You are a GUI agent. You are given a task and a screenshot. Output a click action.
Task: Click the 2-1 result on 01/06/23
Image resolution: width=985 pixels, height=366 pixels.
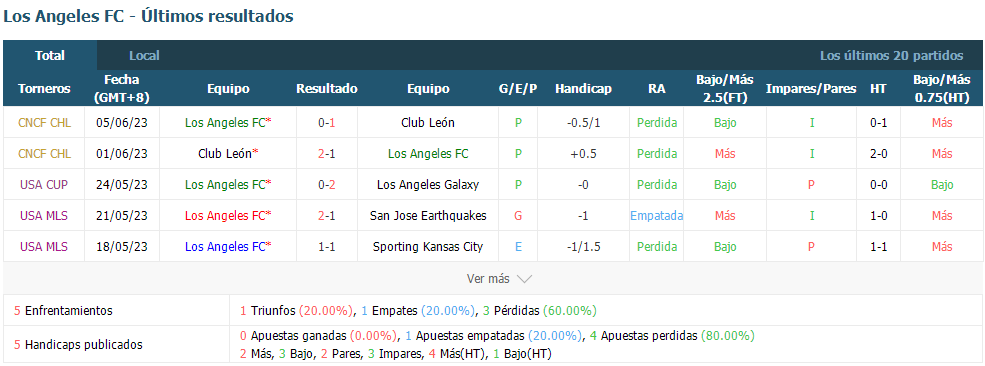[x=327, y=154]
